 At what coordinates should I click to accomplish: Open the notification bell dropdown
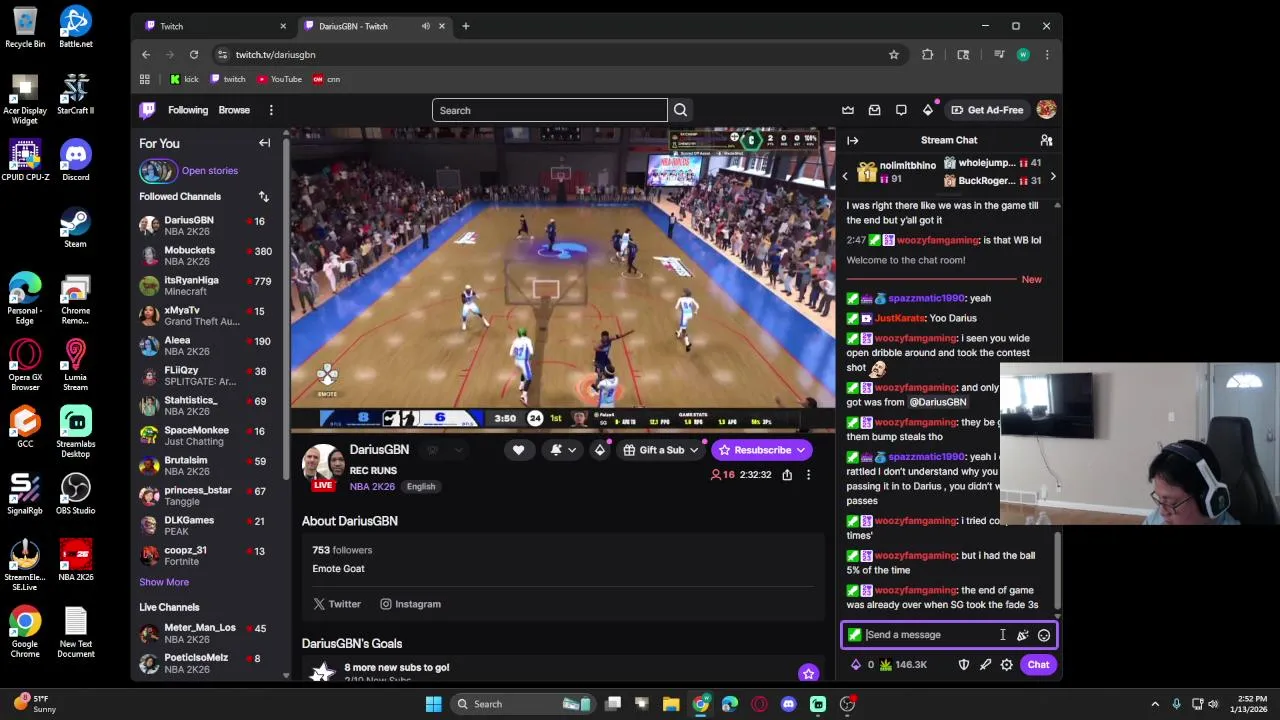pyautogui.click(x=563, y=450)
